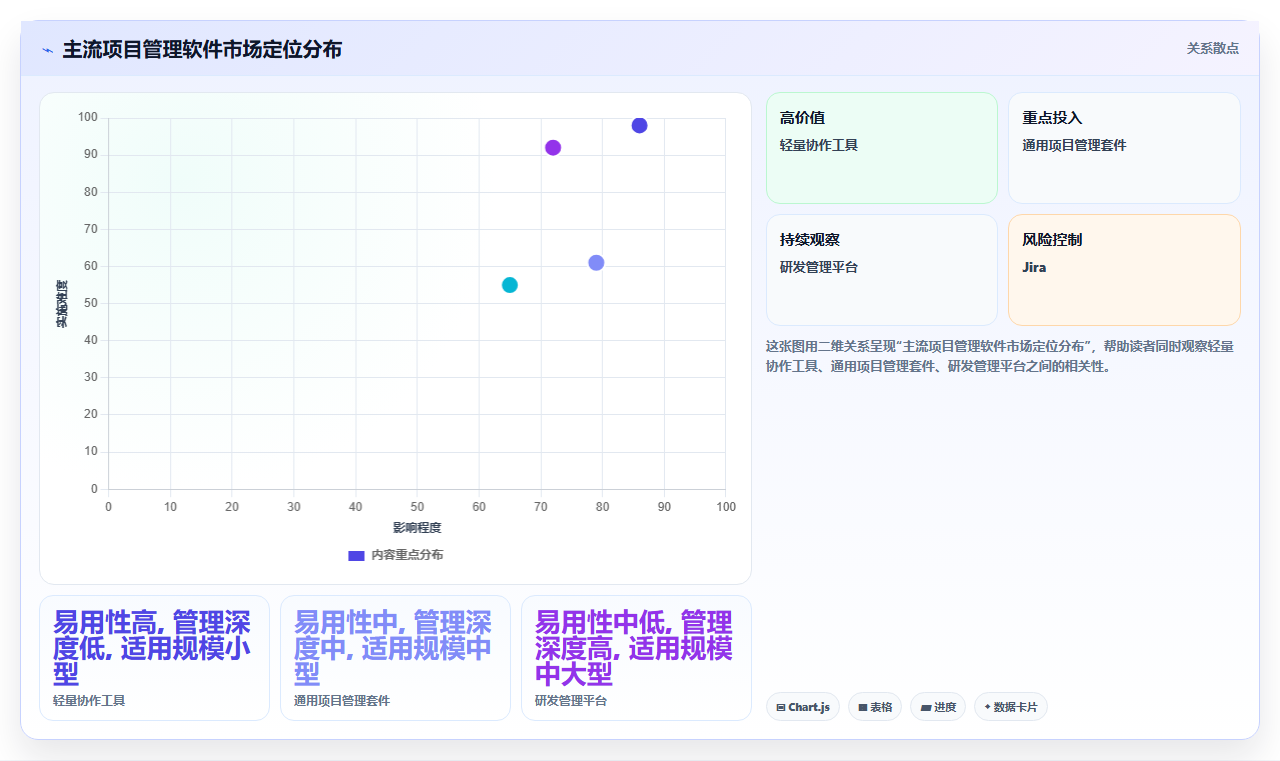This screenshot has width=1280, height=761.
Task: Select the light blue data point near 79
Action: (596, 263)
